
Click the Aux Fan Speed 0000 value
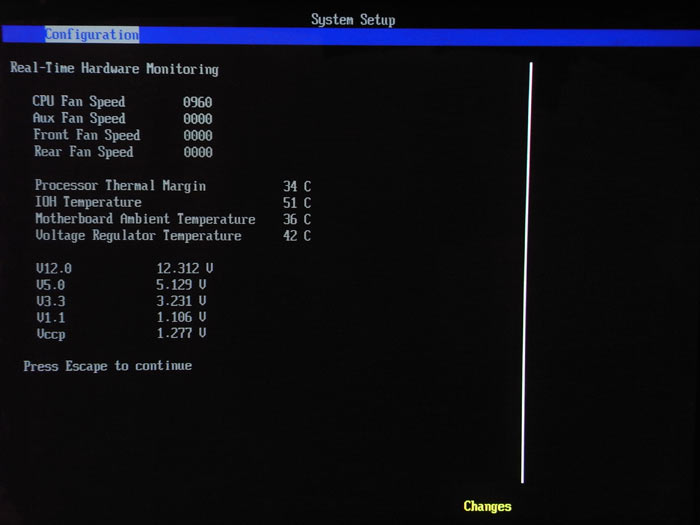tap(198, 119)
